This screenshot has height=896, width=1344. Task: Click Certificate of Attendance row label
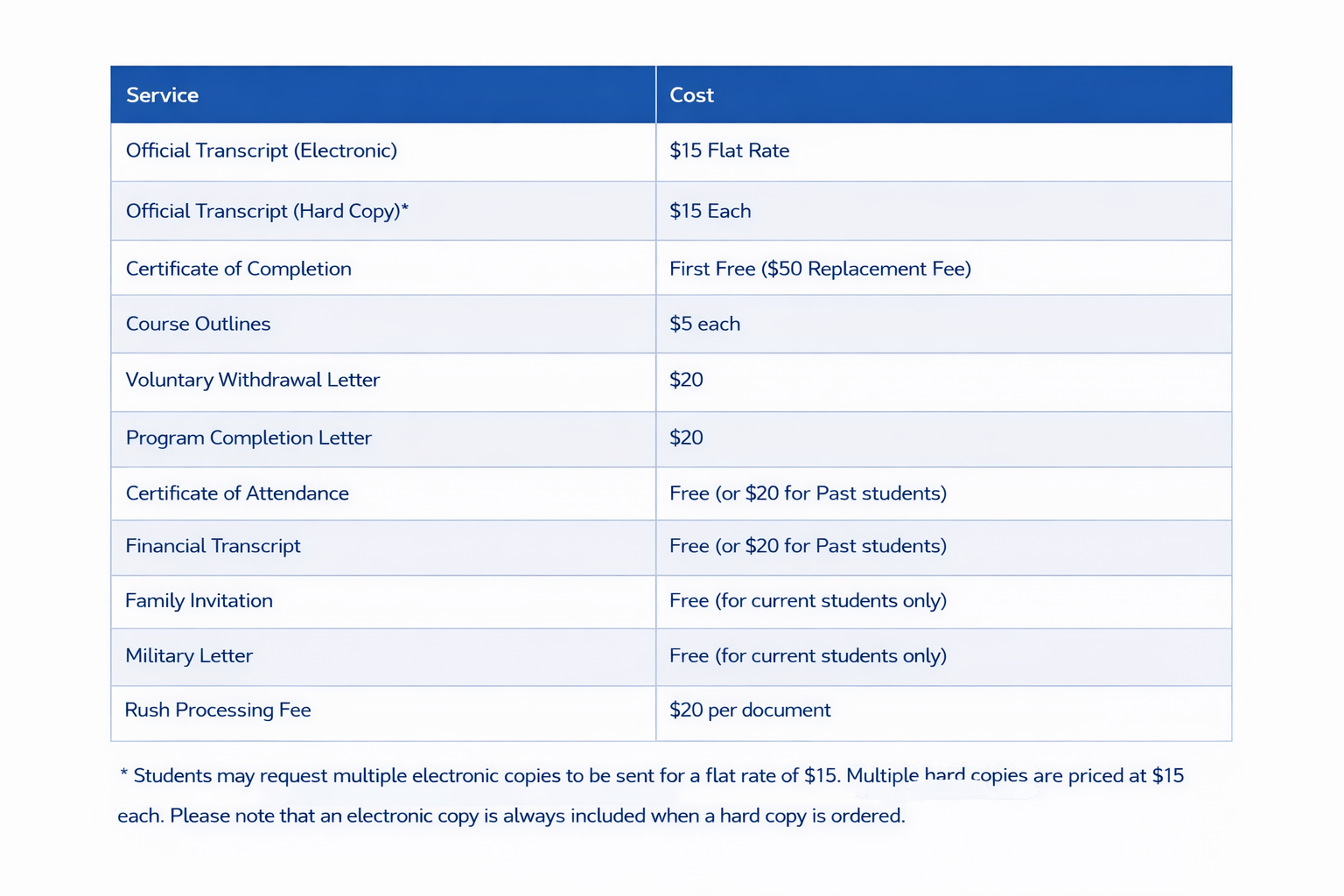click(x=237, y=493)
